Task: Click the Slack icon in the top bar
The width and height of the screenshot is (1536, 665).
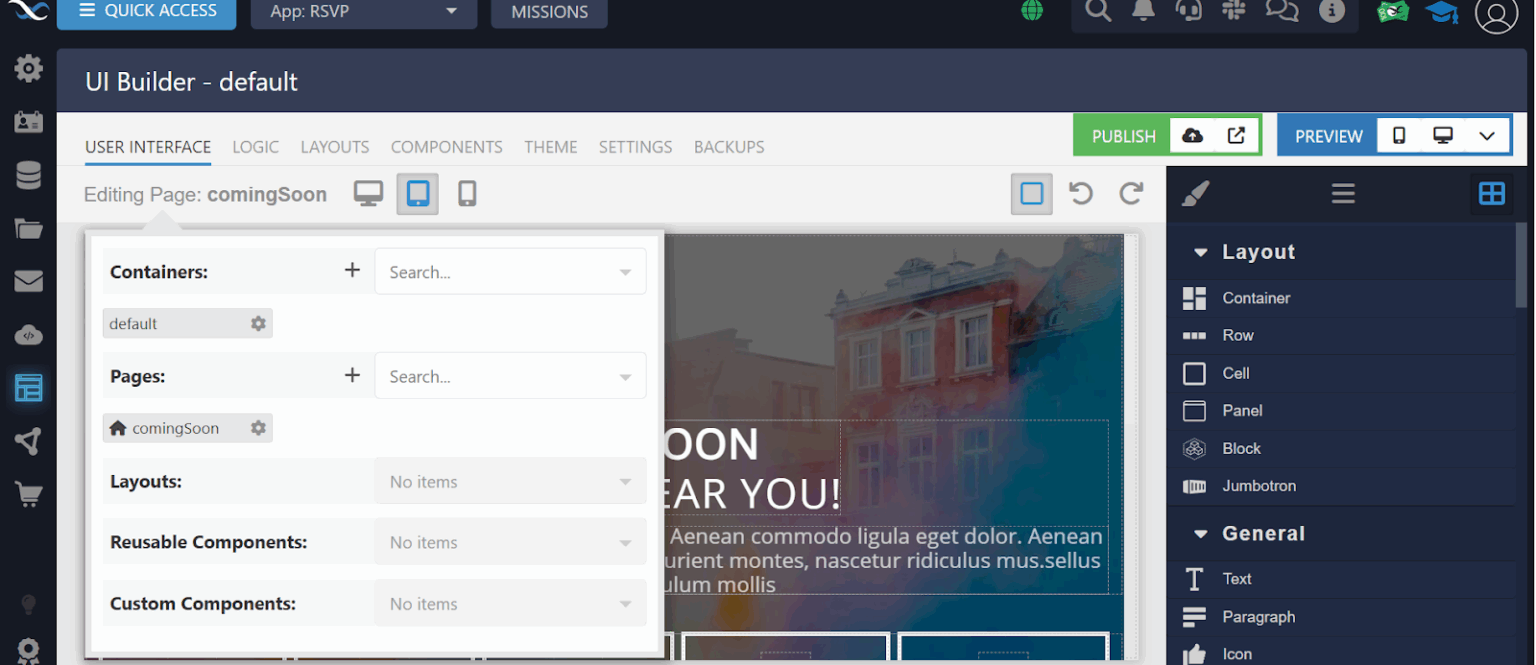Action: [1233, 12]
